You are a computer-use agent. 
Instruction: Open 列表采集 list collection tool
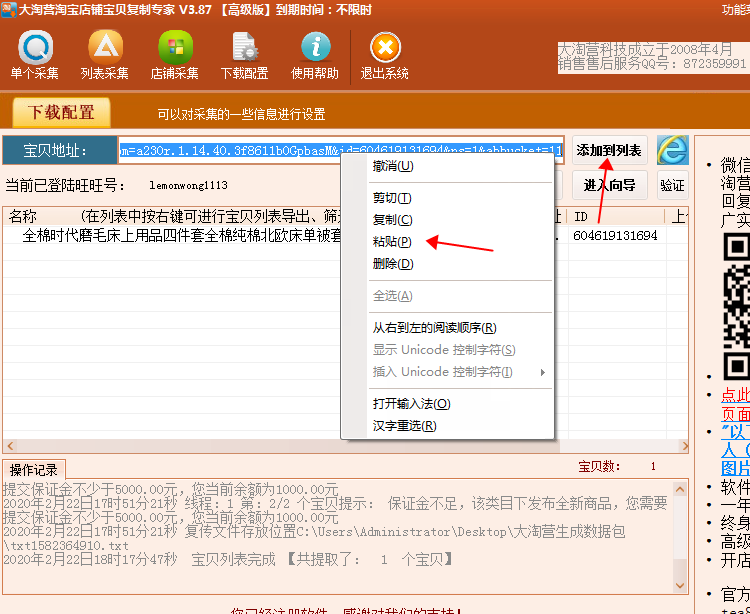click(x=105, y=55)
